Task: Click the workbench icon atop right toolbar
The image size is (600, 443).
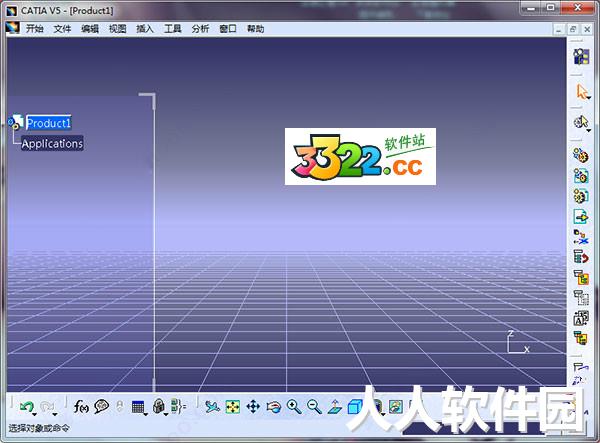Action: click(x=581, y=56)
